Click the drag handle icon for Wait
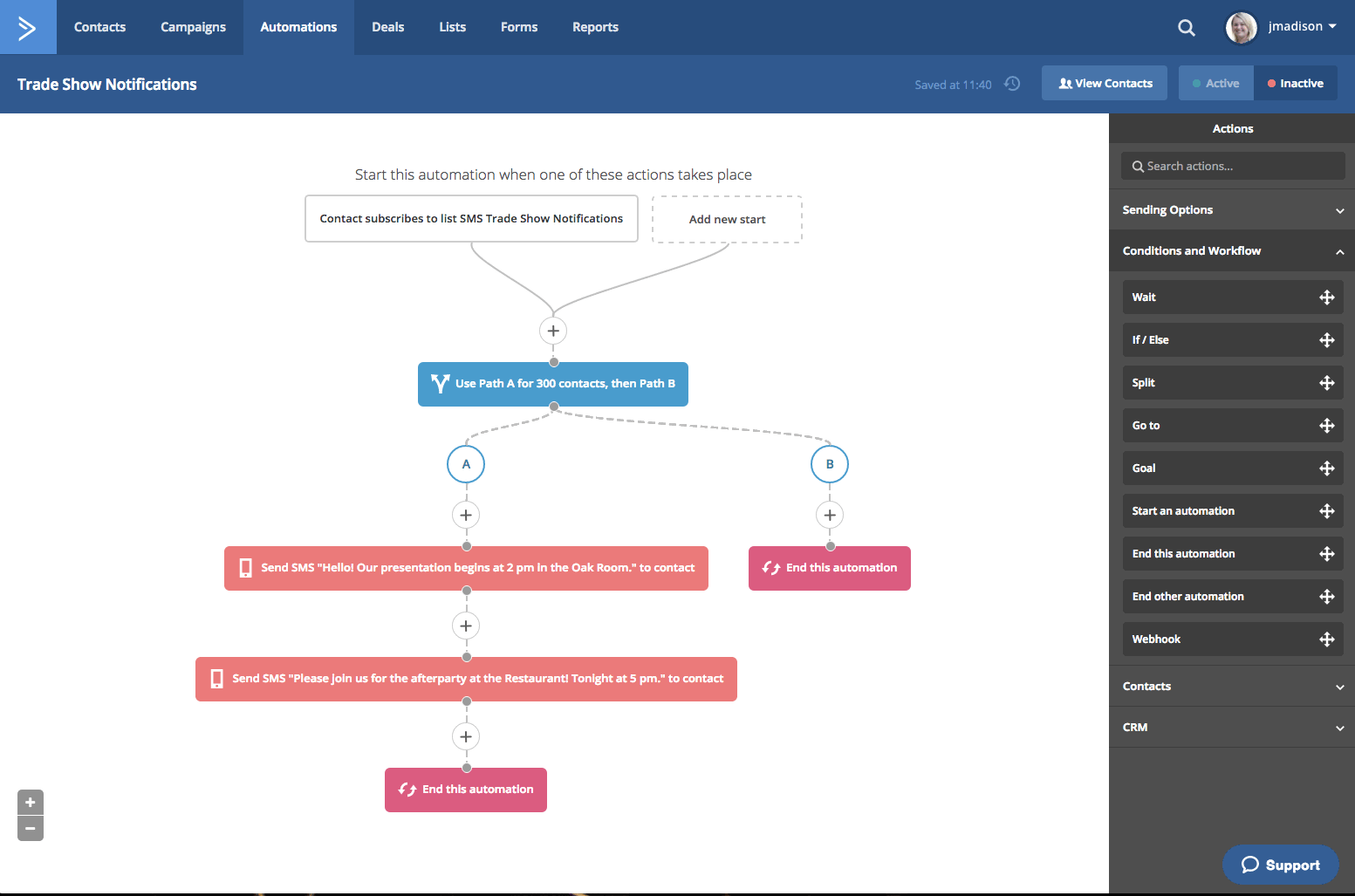 click(x=1326, y=298)
